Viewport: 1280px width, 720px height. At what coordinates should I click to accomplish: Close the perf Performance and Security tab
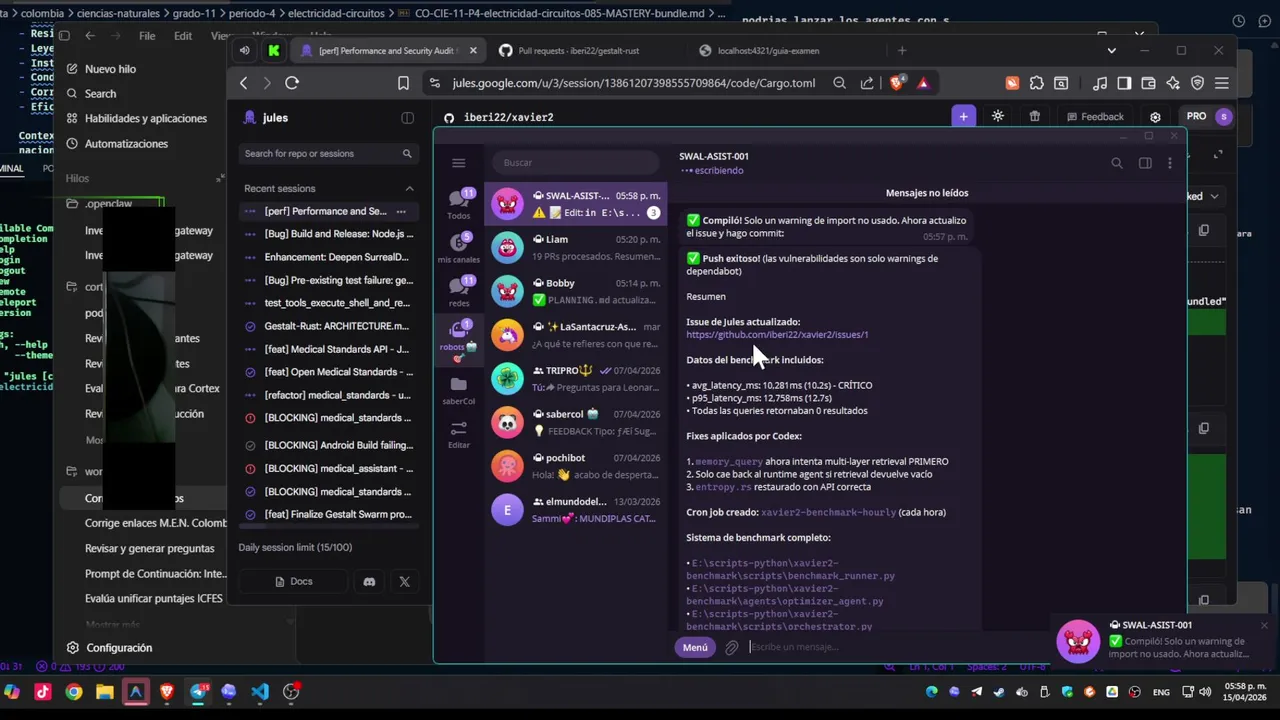click(473, 51)
